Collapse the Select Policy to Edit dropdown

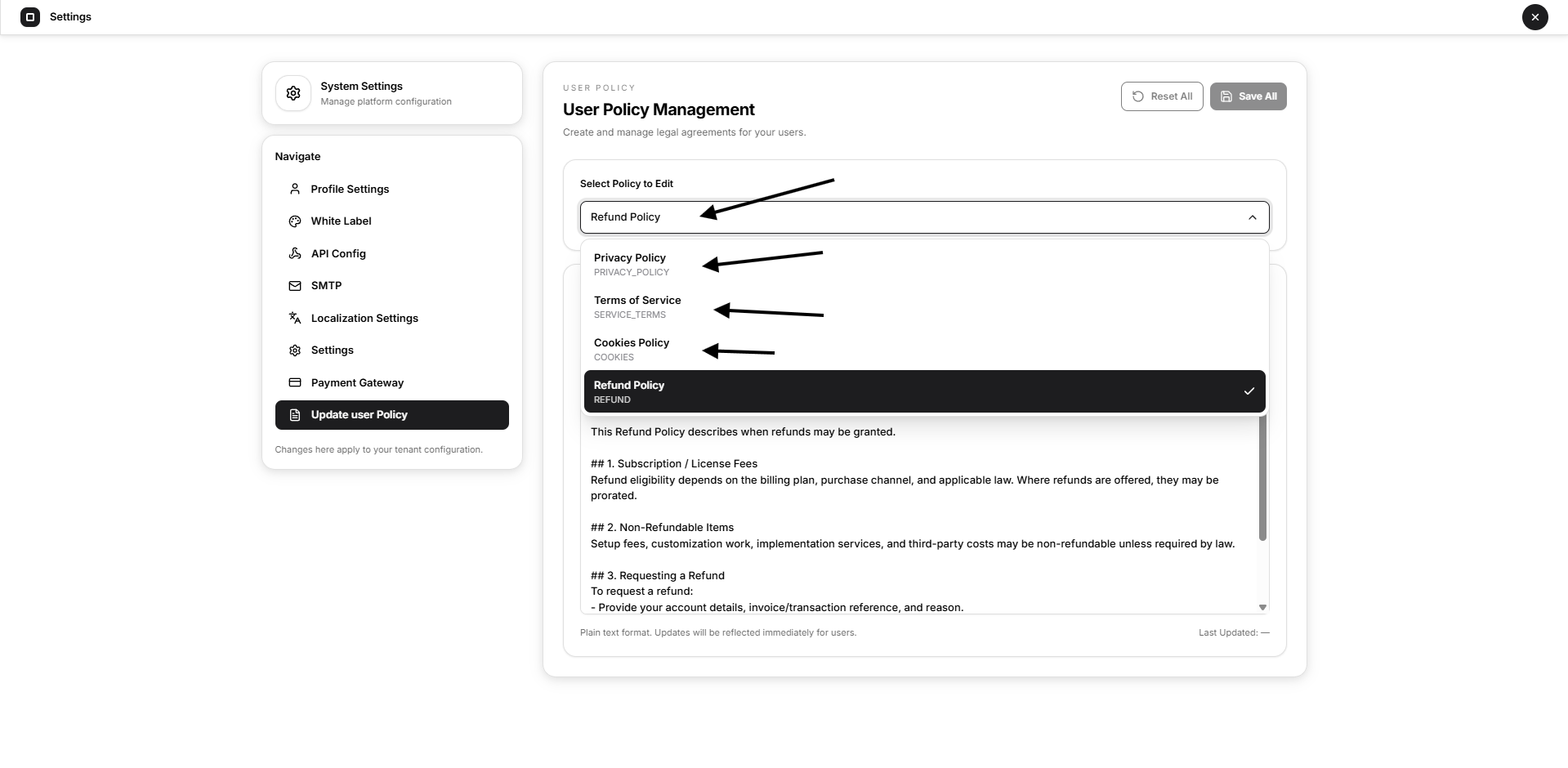pyautogui.click(x=924, y=217)
